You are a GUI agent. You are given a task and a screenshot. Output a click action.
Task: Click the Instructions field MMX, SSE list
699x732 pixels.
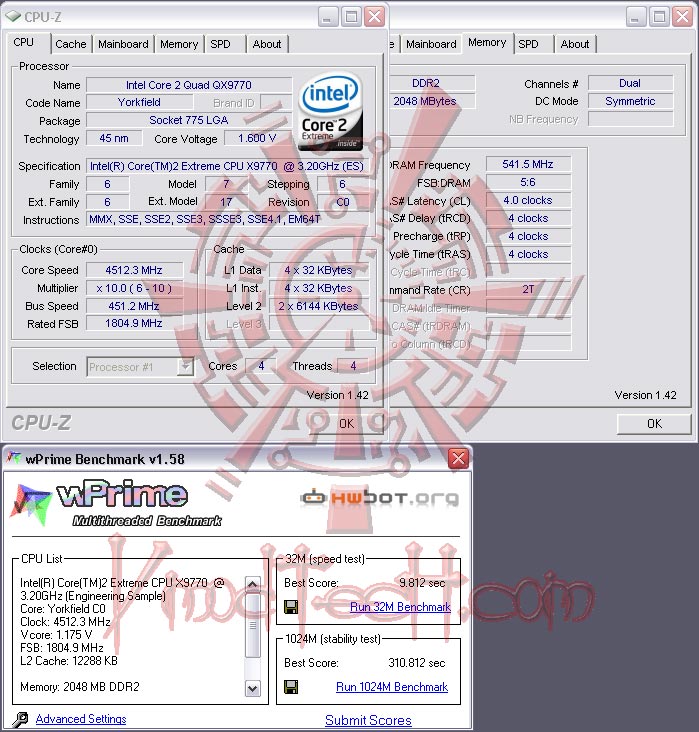227,219
